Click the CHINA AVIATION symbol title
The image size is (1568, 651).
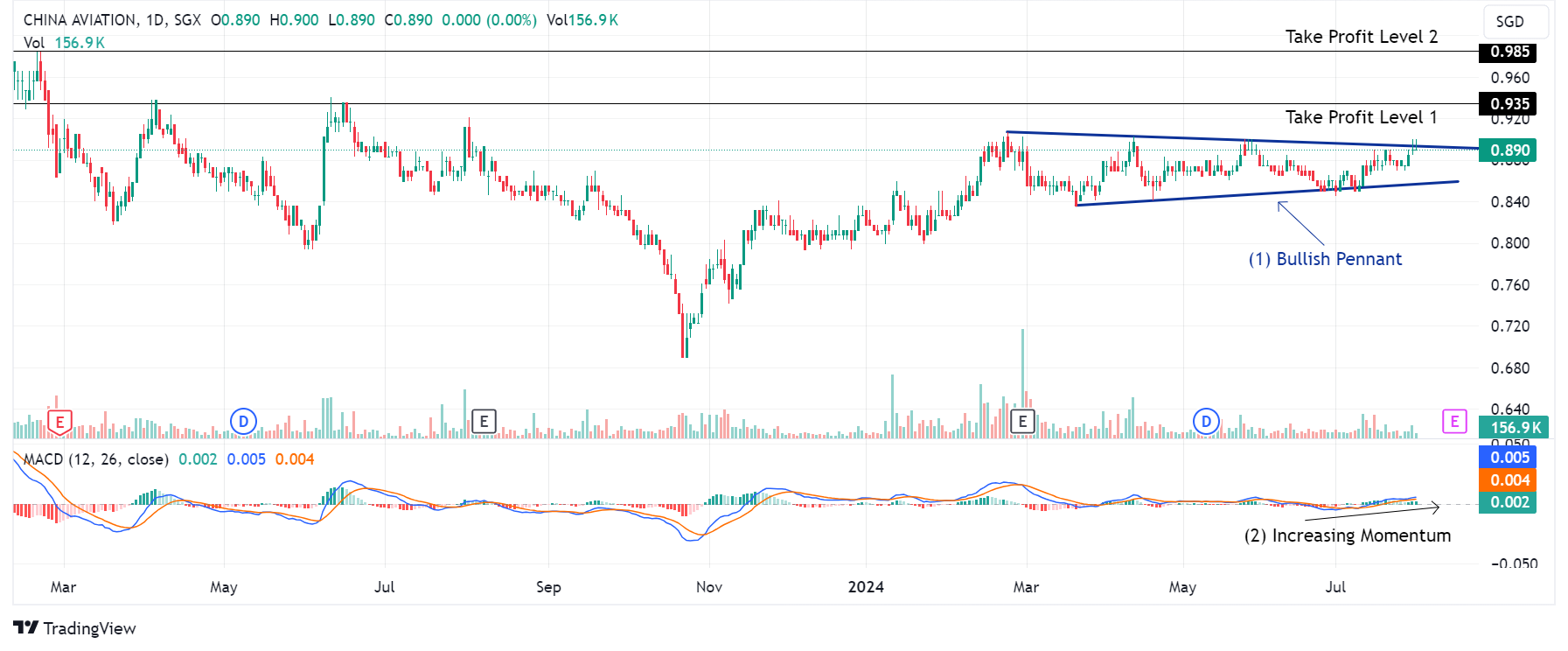click(80, 19)
